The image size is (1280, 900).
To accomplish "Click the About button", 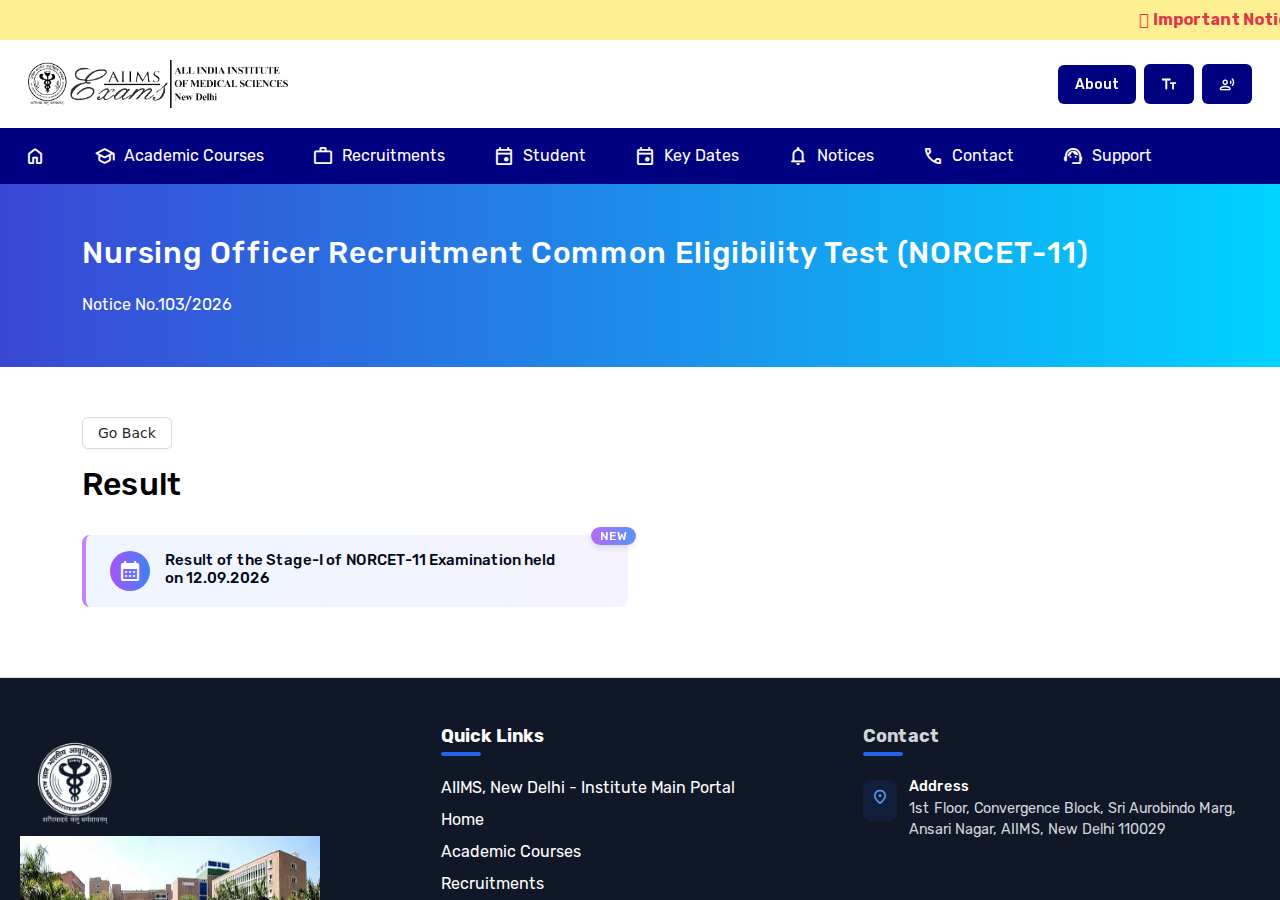I will (1097, 84).
